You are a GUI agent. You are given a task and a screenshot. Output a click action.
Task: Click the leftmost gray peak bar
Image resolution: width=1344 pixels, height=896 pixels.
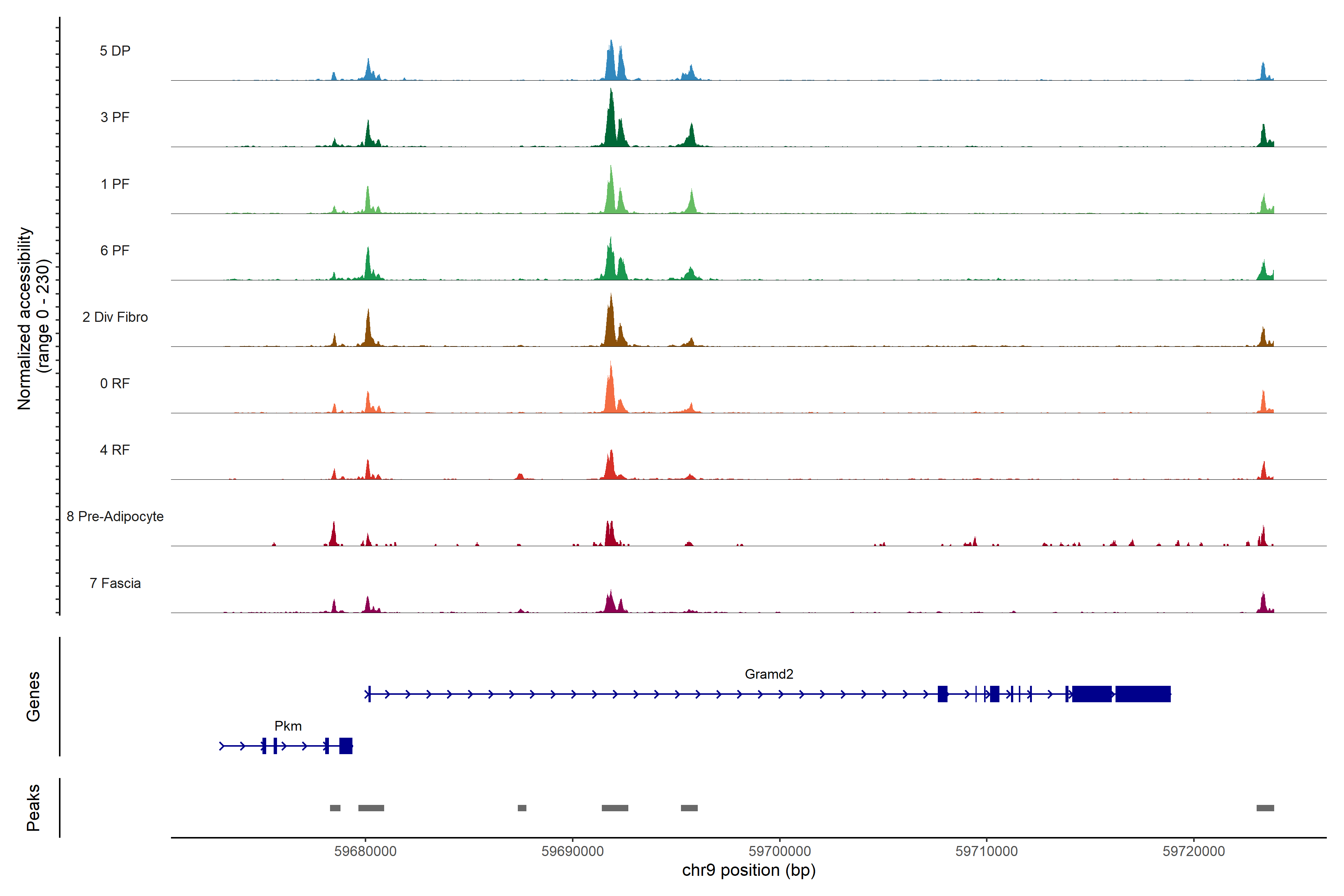pos(335,808)
